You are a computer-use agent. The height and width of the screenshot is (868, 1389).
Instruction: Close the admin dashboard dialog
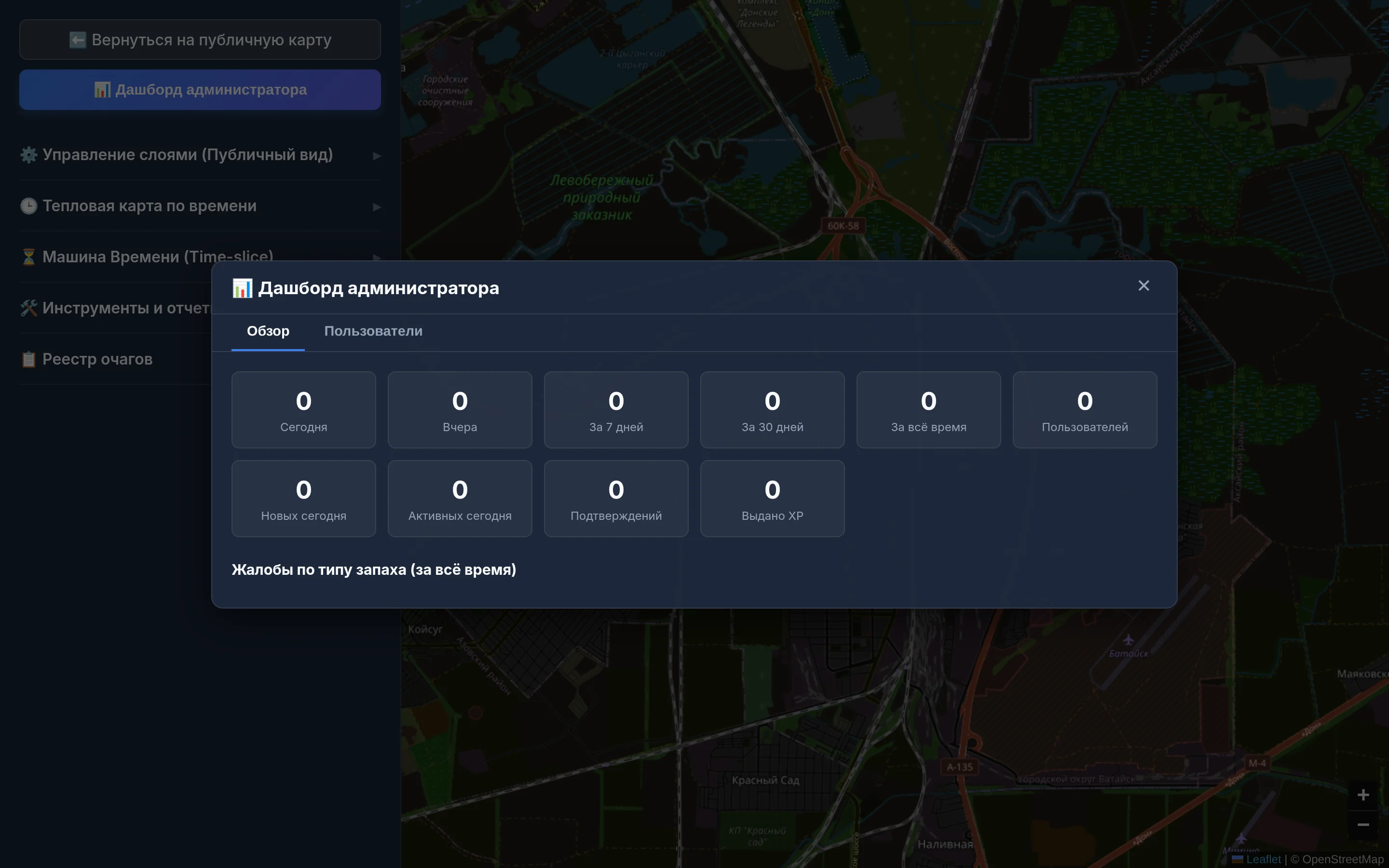point(1144,286)
